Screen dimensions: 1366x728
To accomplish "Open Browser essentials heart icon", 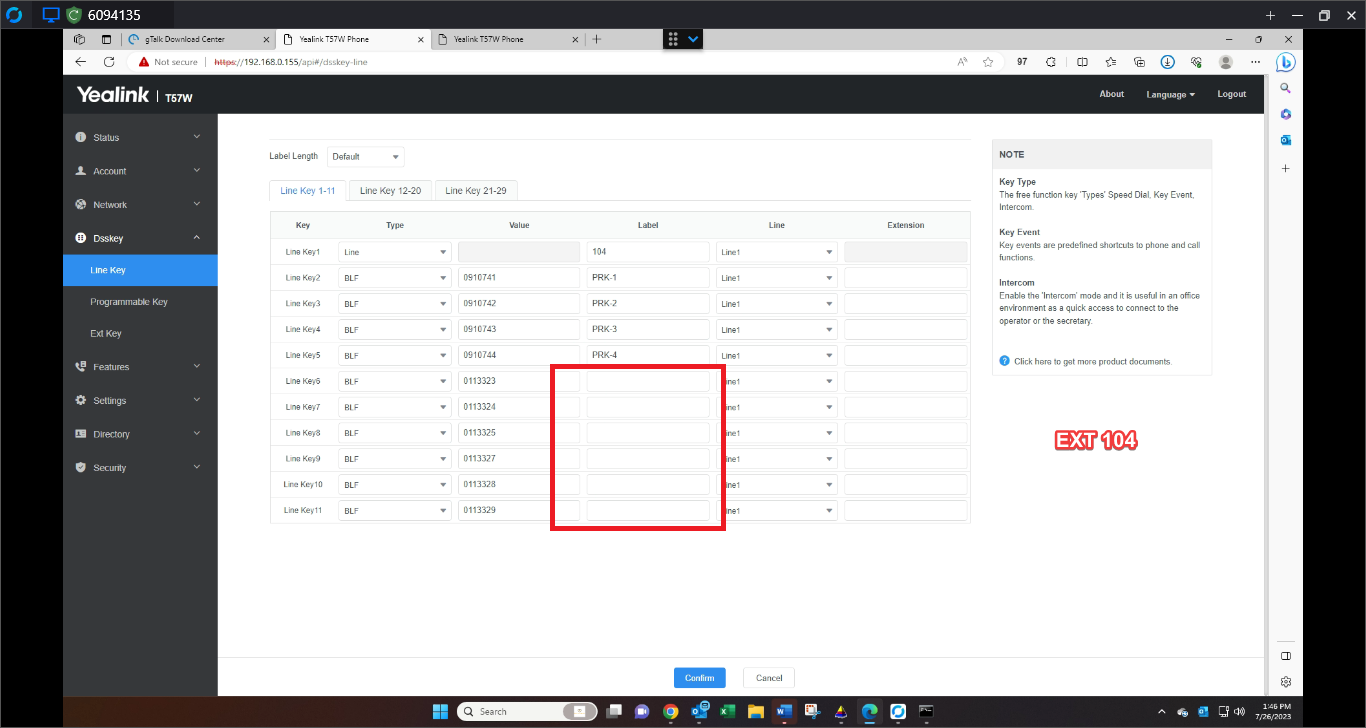I will [x=1196, y=61].
